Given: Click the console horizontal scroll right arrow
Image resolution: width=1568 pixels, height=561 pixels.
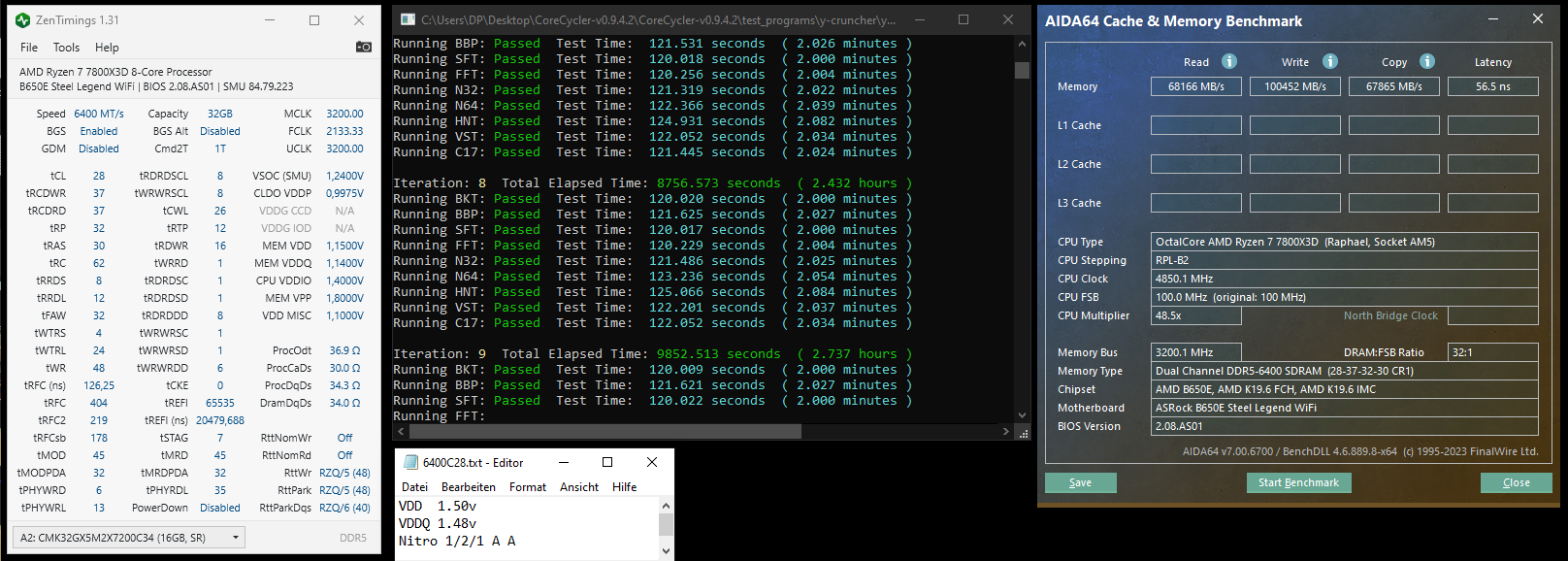Looking at the screenshot, I should [x=1005, y=432].
